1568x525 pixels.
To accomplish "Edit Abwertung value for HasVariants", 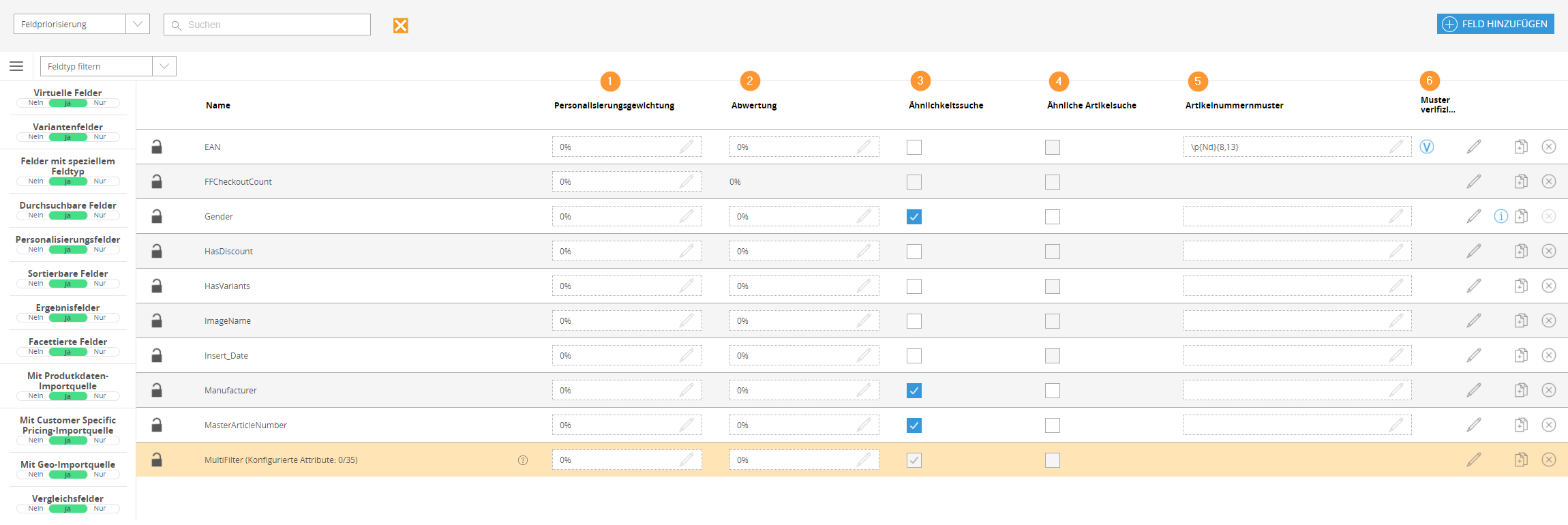I will pos(804,286).
